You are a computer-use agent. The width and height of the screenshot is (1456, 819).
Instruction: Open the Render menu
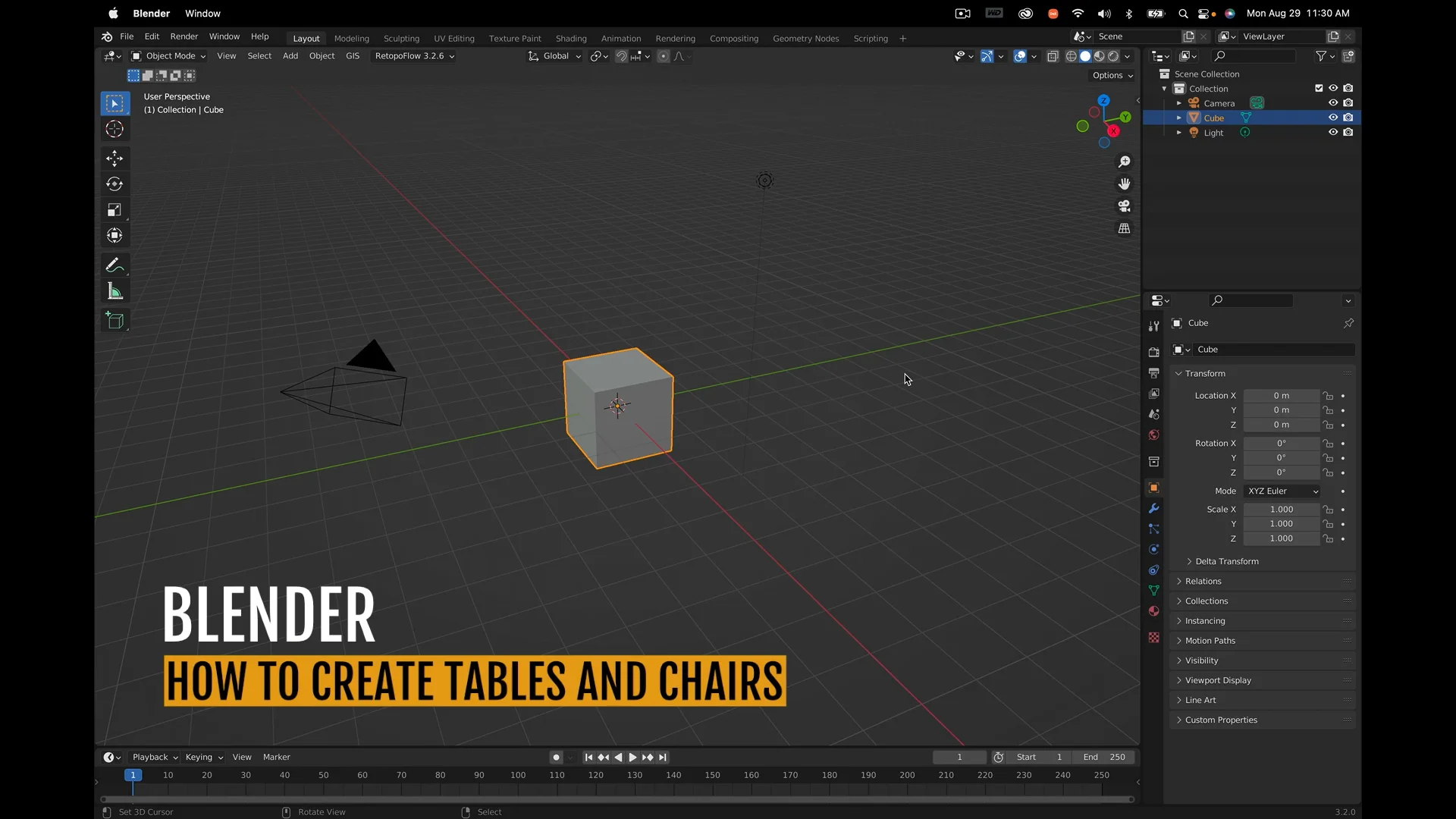click(184, 36)
